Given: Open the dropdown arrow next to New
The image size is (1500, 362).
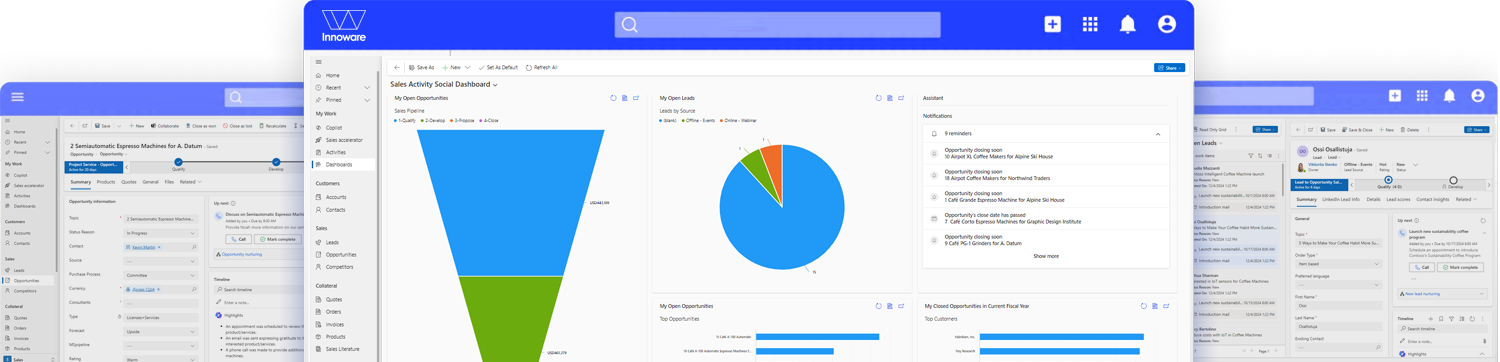Looking at the screenshot, I should (467, 68).
